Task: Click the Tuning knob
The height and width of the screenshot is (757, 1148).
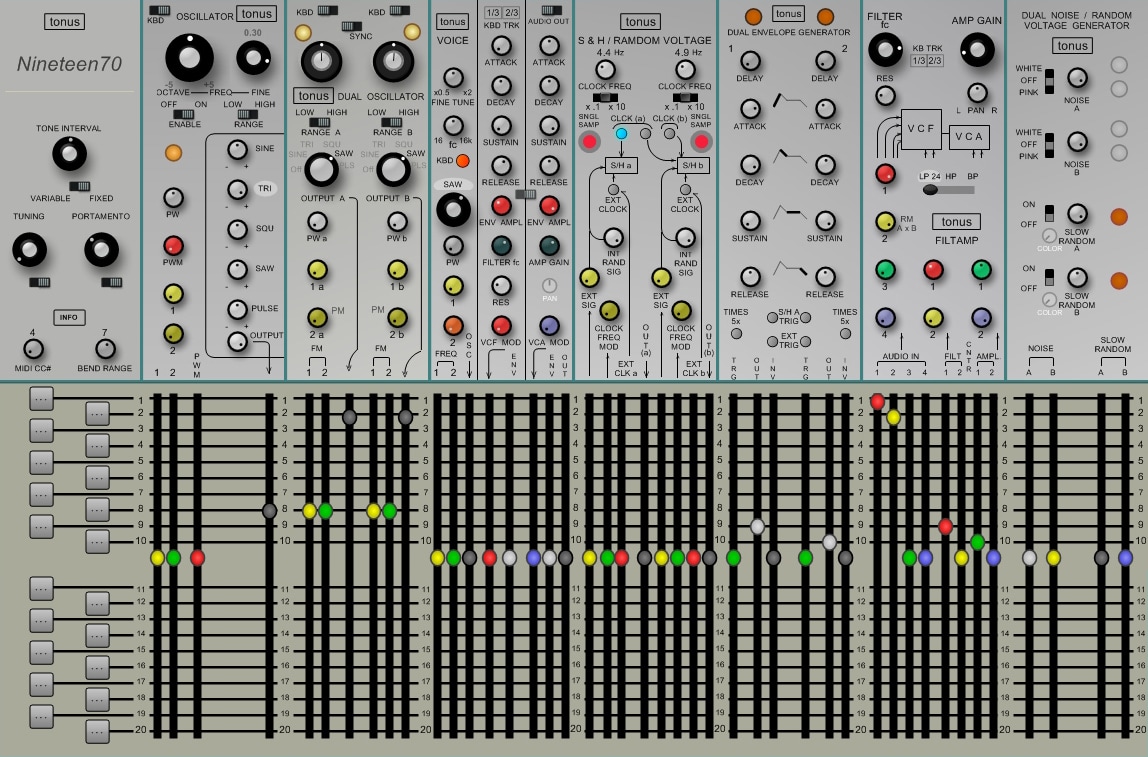Action: [x=29, y=250]
